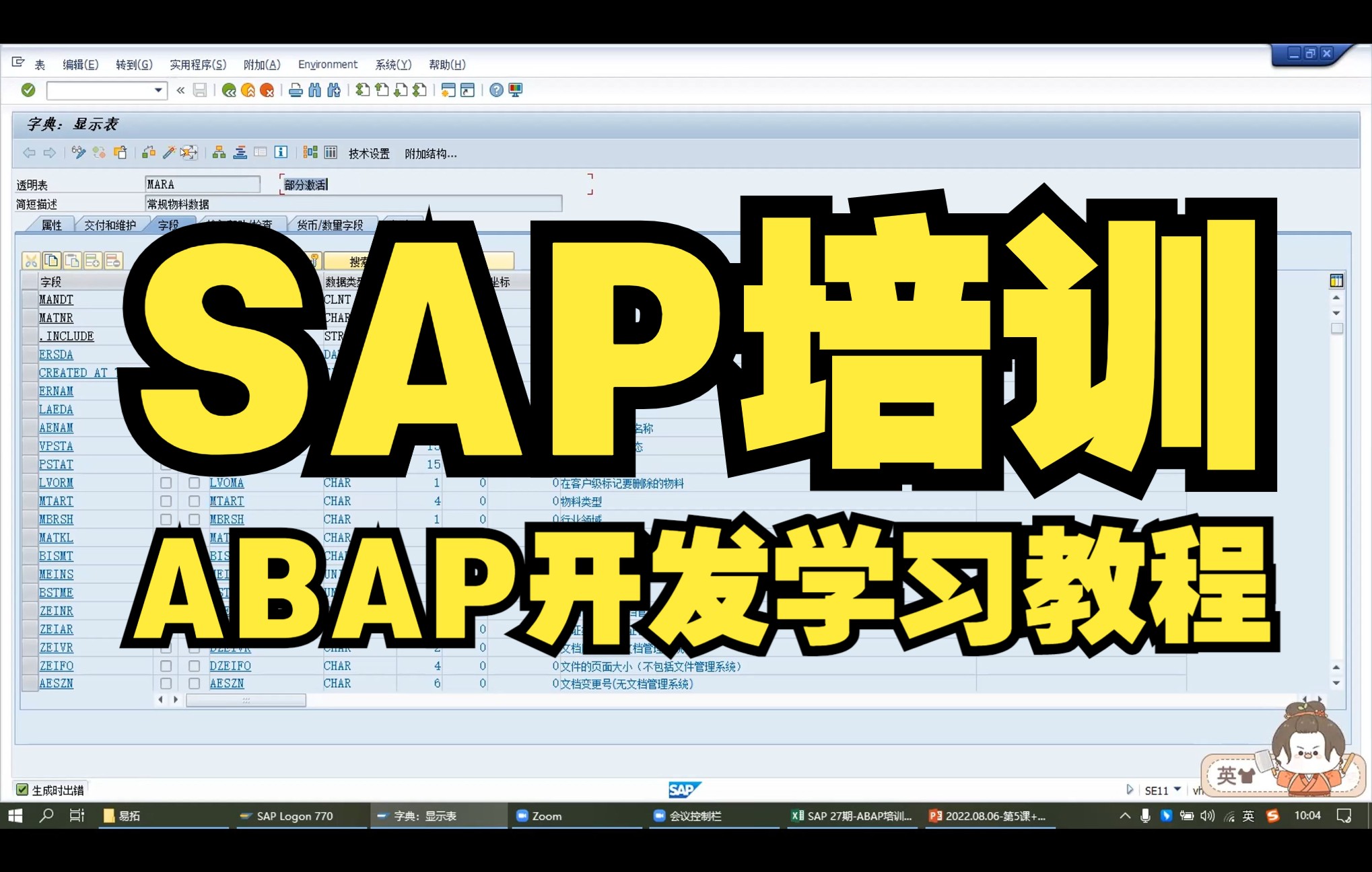Go to Last Page icon
This screenshot has width=1372, height=872.
419,90
